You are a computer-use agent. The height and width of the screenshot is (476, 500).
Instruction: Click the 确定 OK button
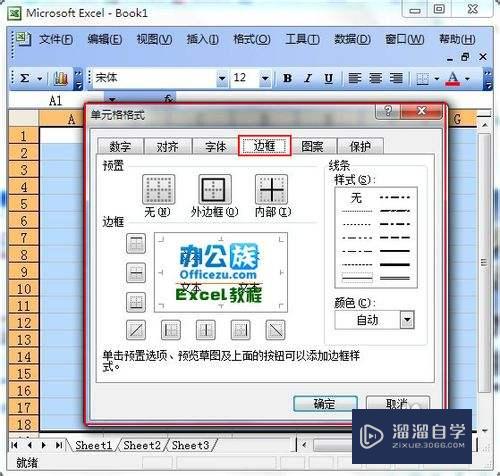[x=325, y=404]
